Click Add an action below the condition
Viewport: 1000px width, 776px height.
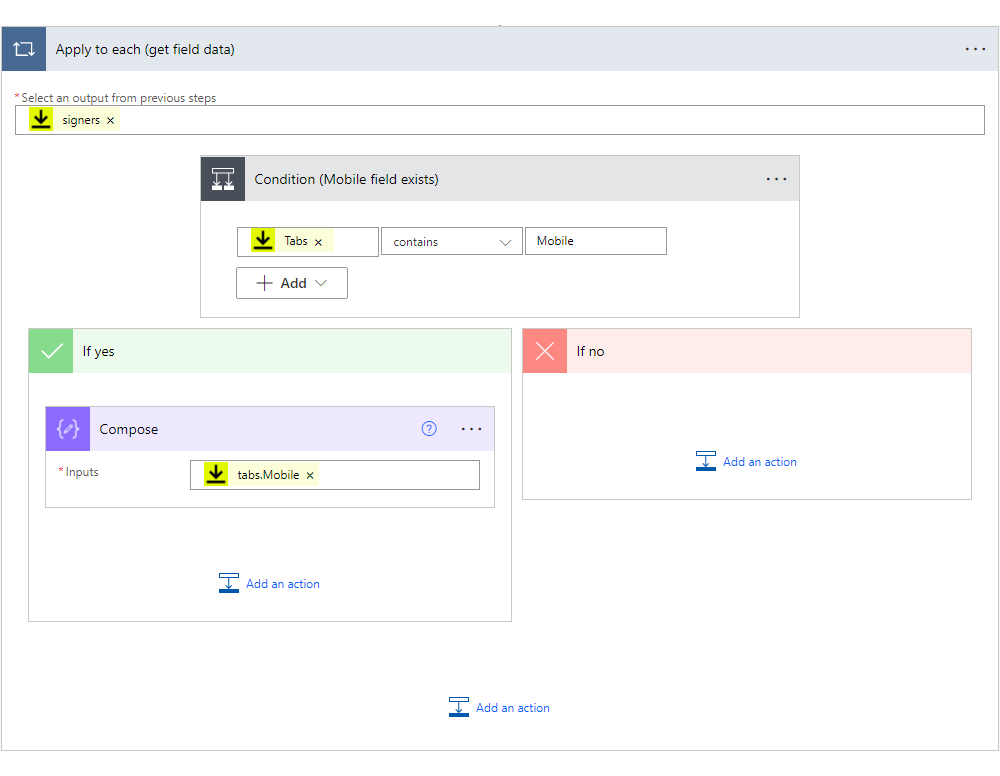pyautogui.click(x=499, y=707)
